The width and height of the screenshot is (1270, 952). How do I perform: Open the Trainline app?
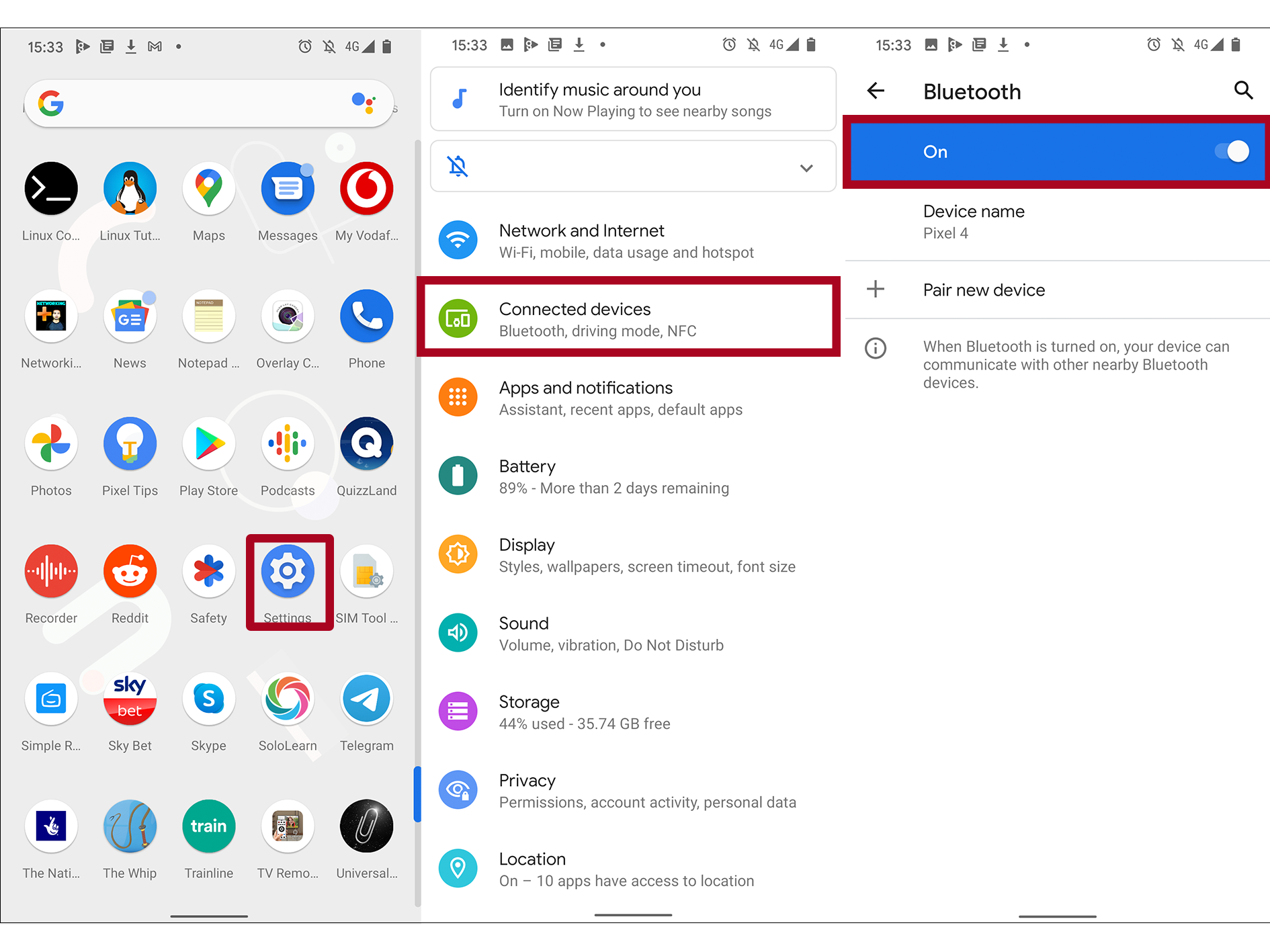tap(208, 826)
